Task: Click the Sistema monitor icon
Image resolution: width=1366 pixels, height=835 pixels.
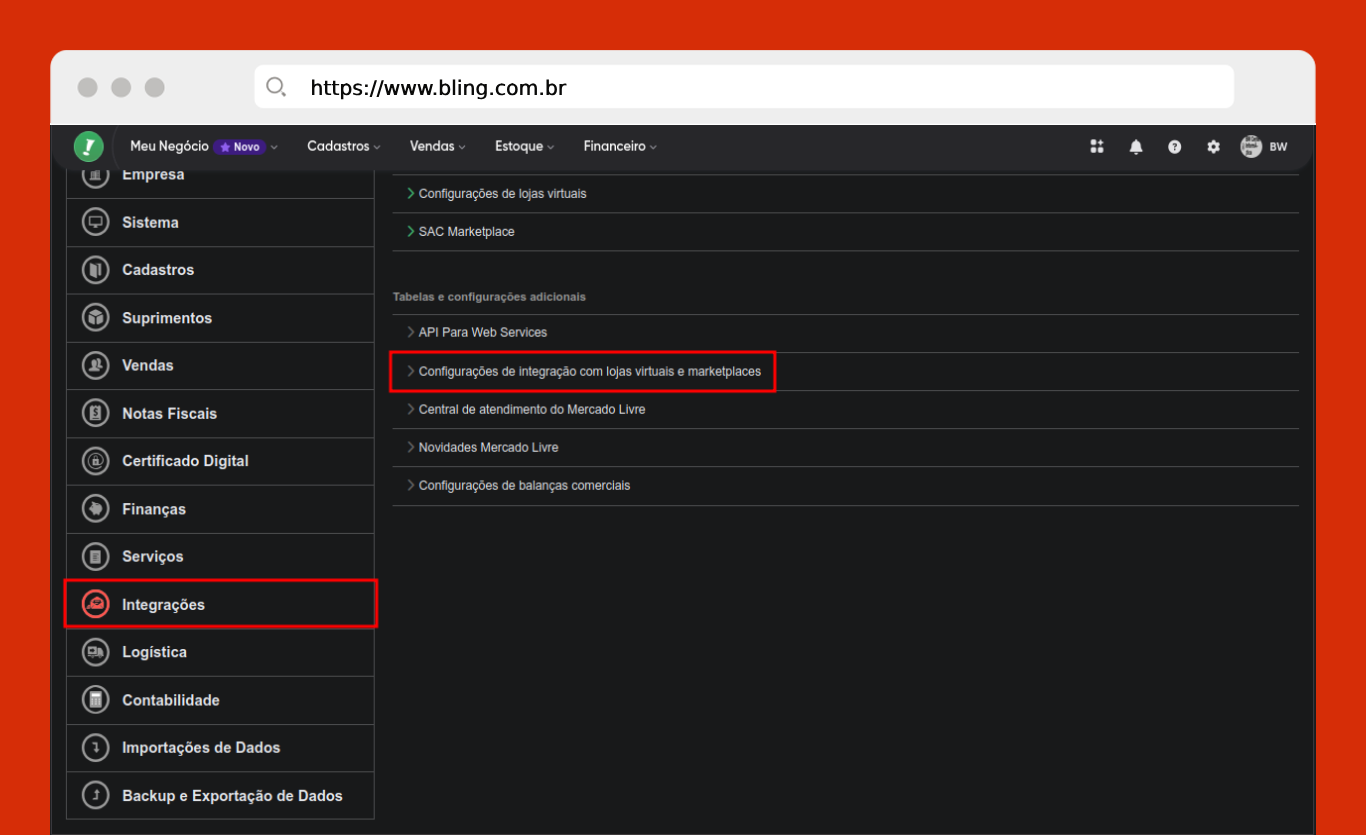Action: pos(95,222)
